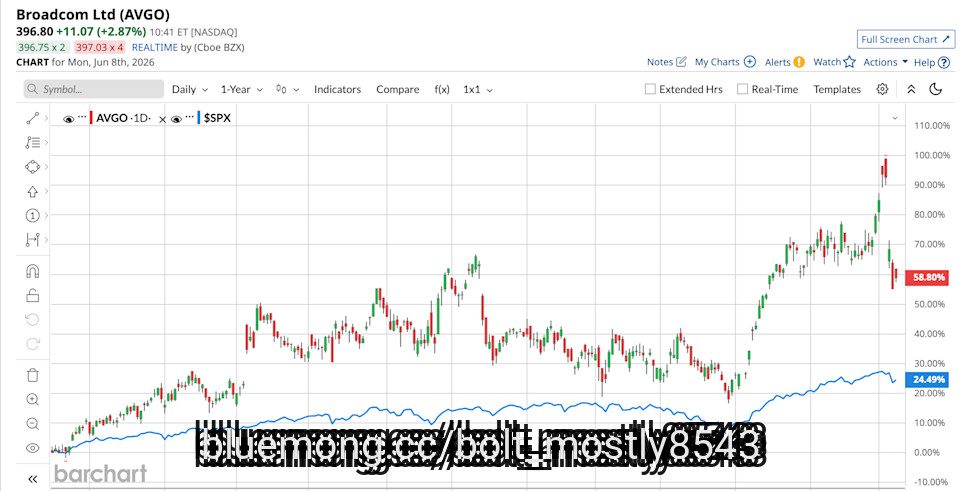Screen dimensions: 960x491
Task: Select the trend line drawing tool
Action: pyautogui.click(x=32, y=118)
